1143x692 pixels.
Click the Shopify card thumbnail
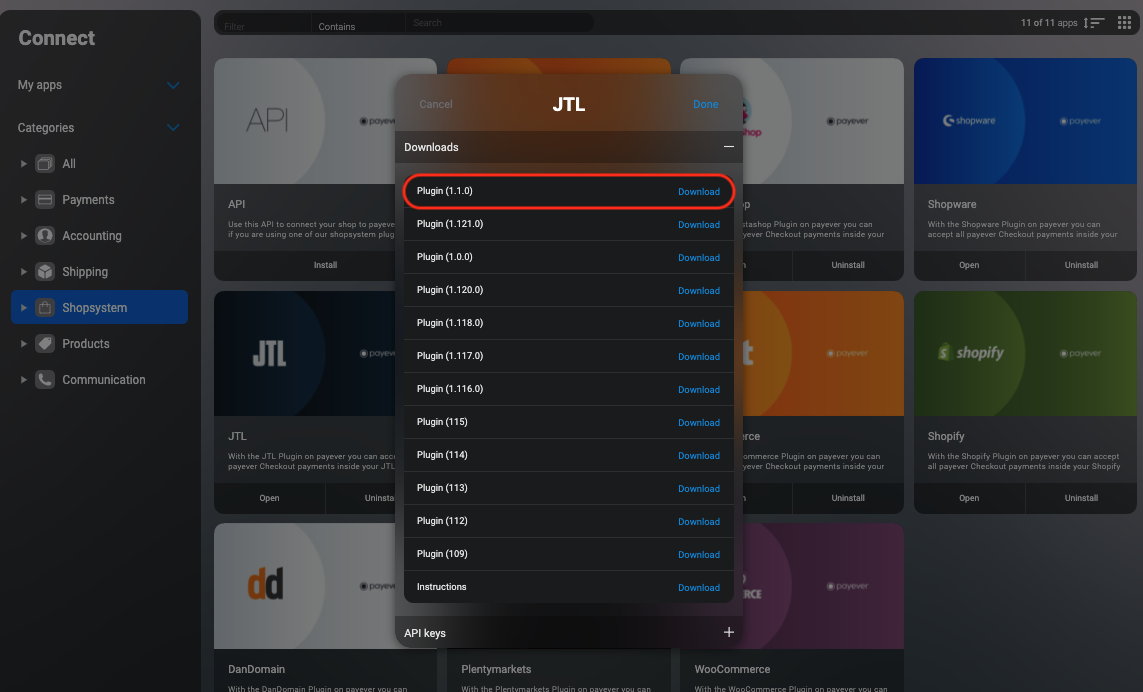1025,354
